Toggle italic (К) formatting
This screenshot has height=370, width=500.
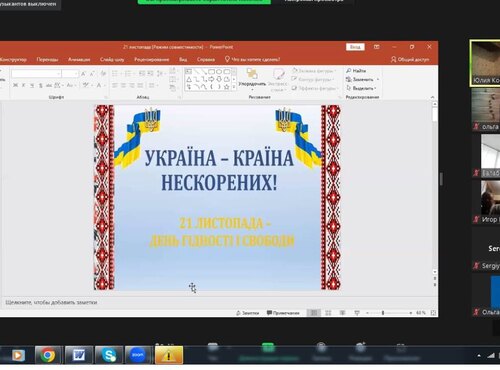[x=24, y=85]
